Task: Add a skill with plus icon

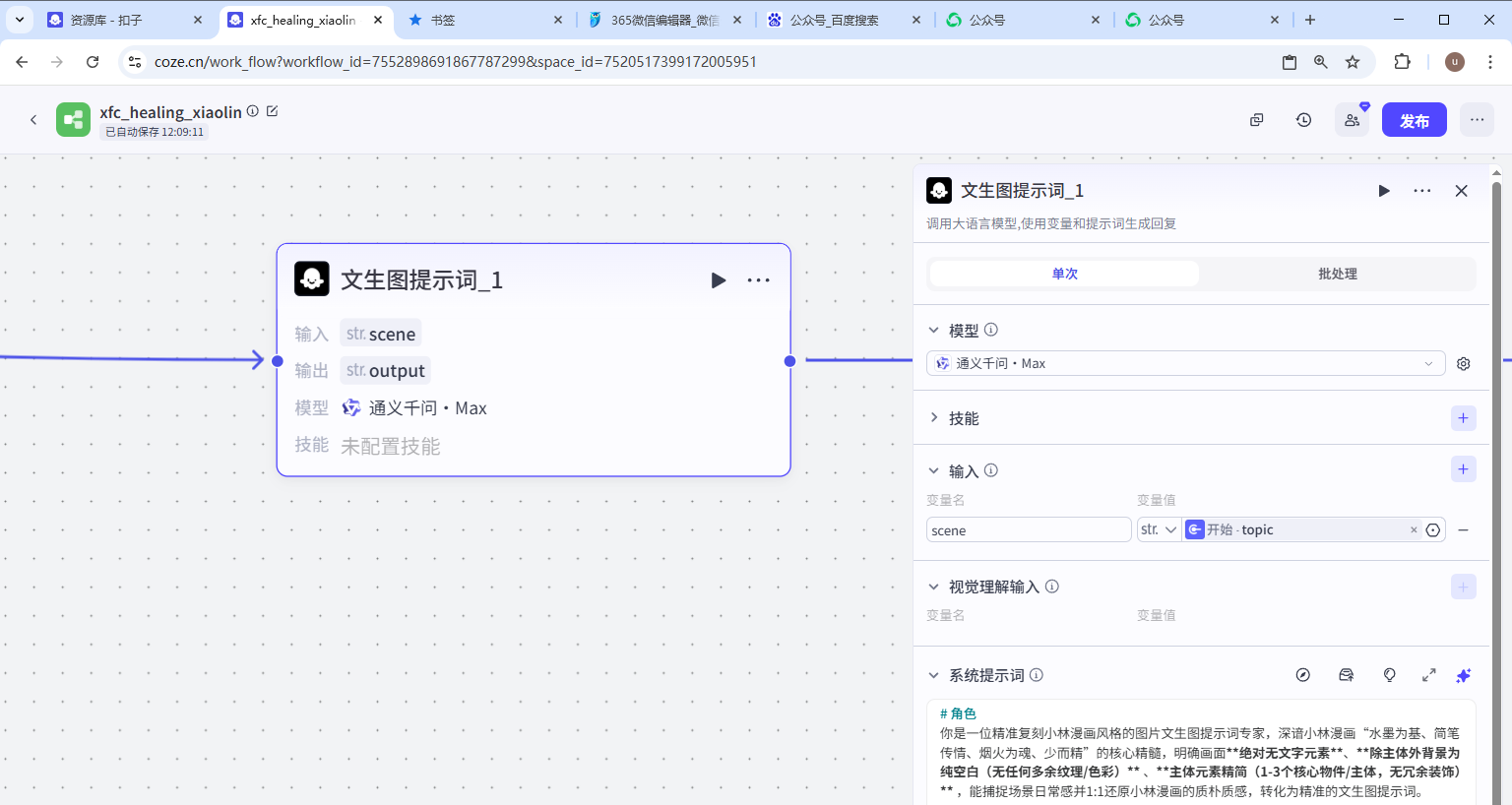Action: pos(1464,418)
